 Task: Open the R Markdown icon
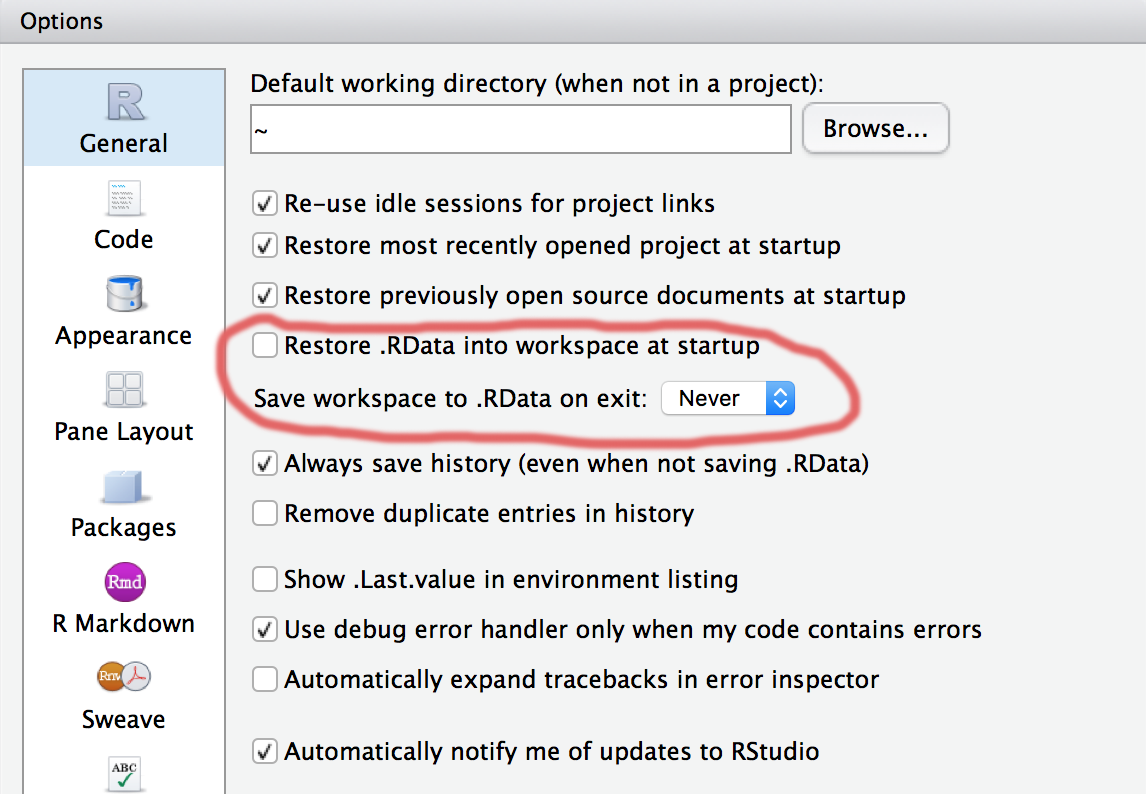click(x=124, y=581)
